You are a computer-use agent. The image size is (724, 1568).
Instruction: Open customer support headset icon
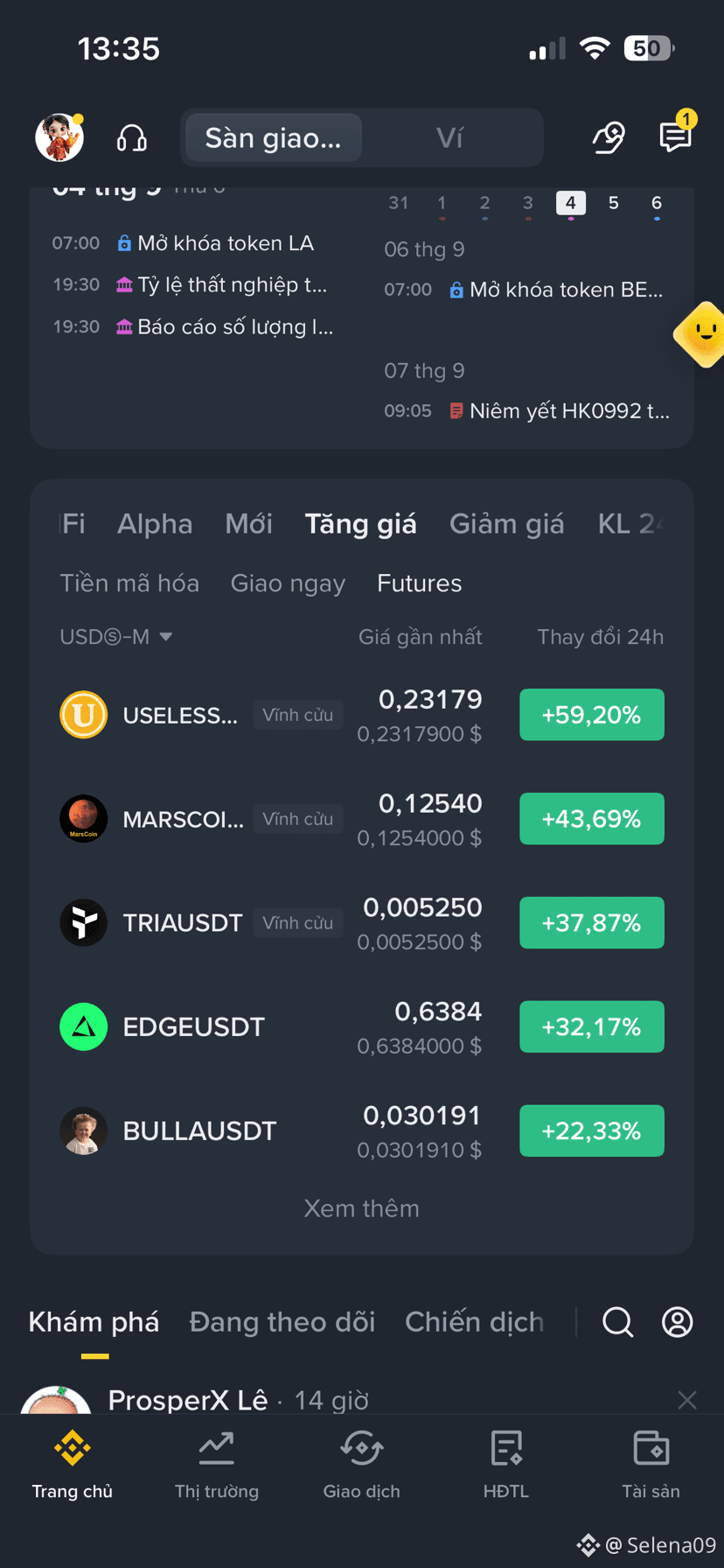click(x=132, y=138)
